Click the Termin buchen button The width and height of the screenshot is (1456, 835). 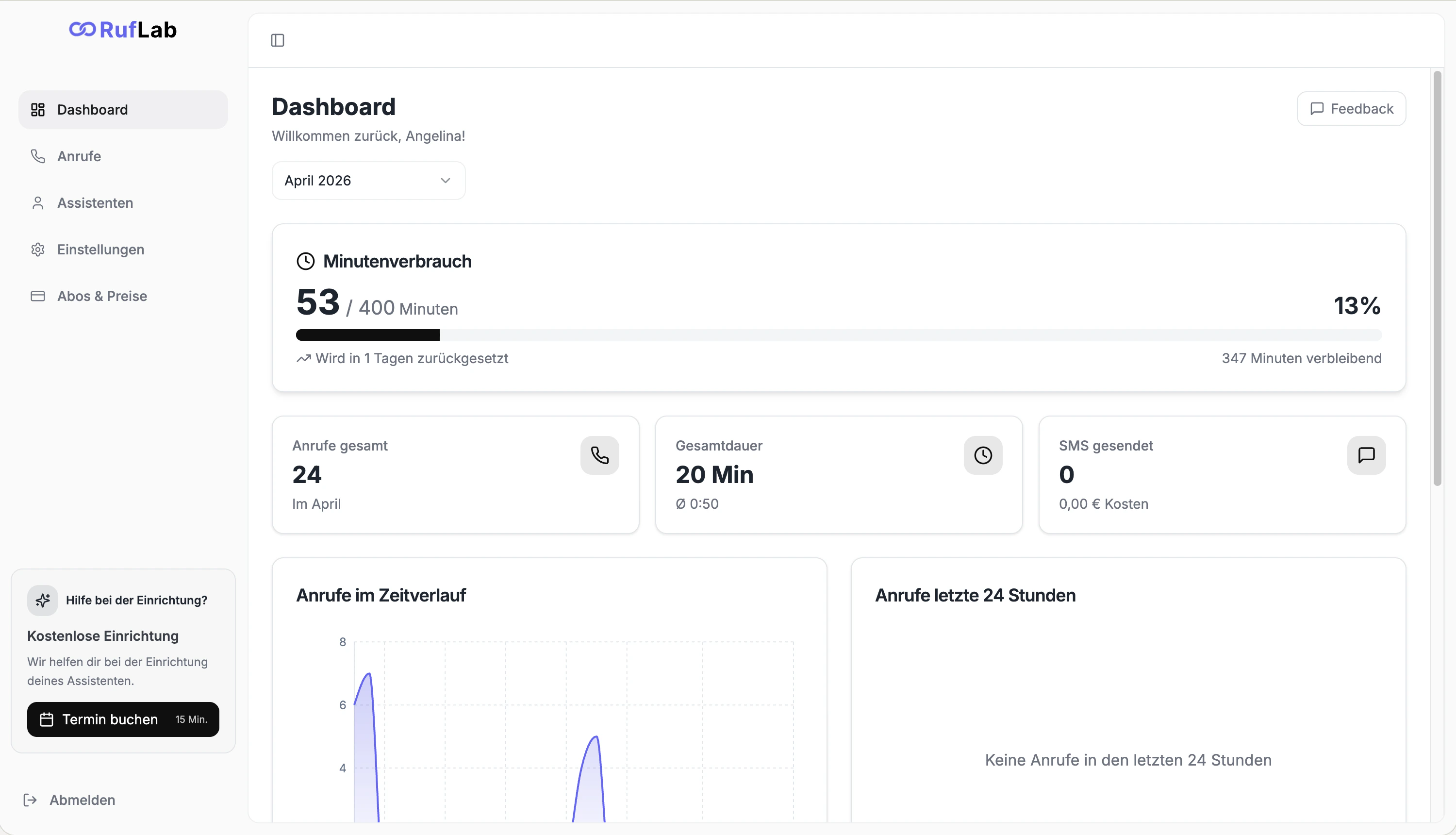click(x=123, y=720)
